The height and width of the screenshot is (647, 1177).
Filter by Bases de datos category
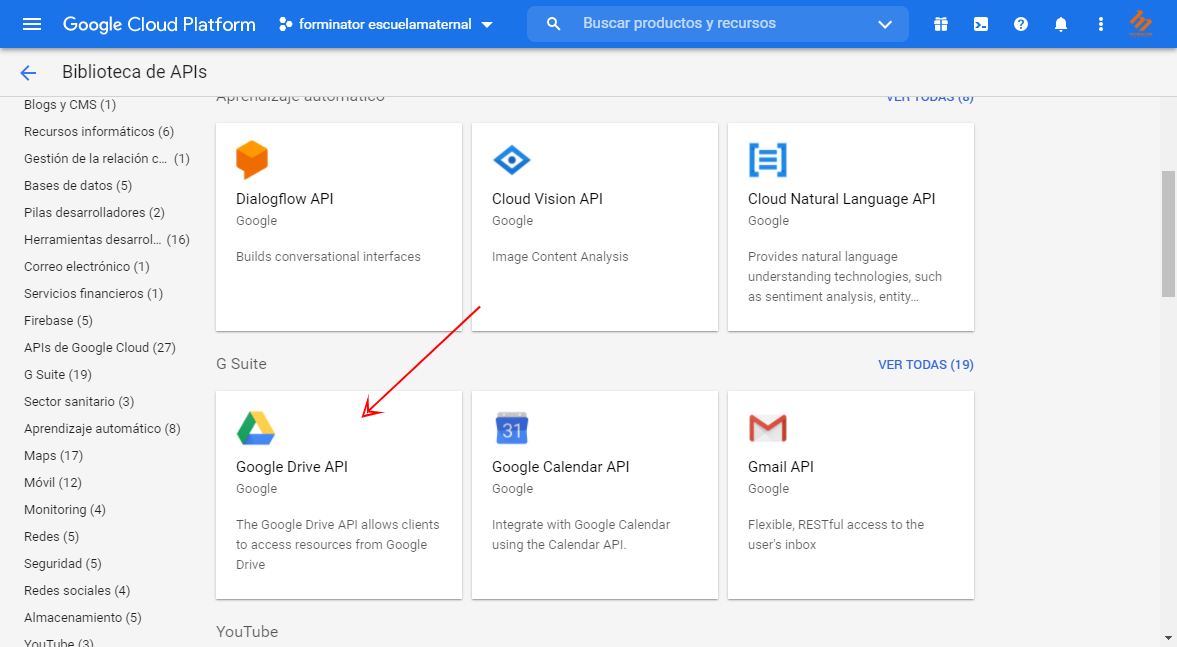pos(78,185)
